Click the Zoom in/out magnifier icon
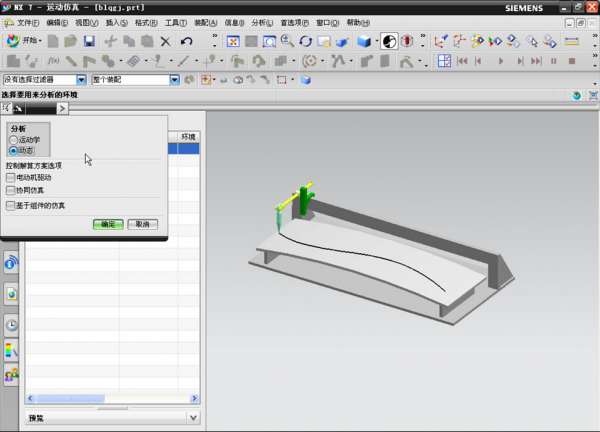 click(x=287, y=41)
